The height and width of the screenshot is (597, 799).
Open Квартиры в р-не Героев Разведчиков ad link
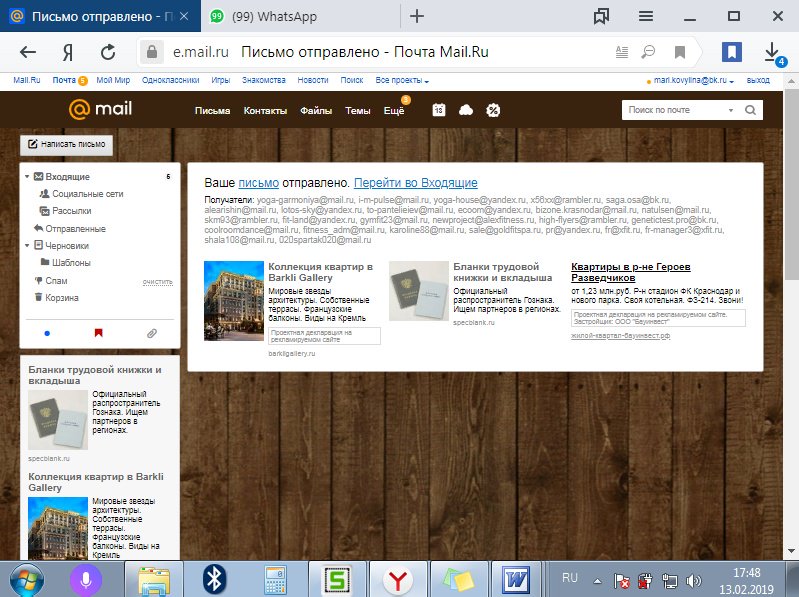[x=631, y=272]
